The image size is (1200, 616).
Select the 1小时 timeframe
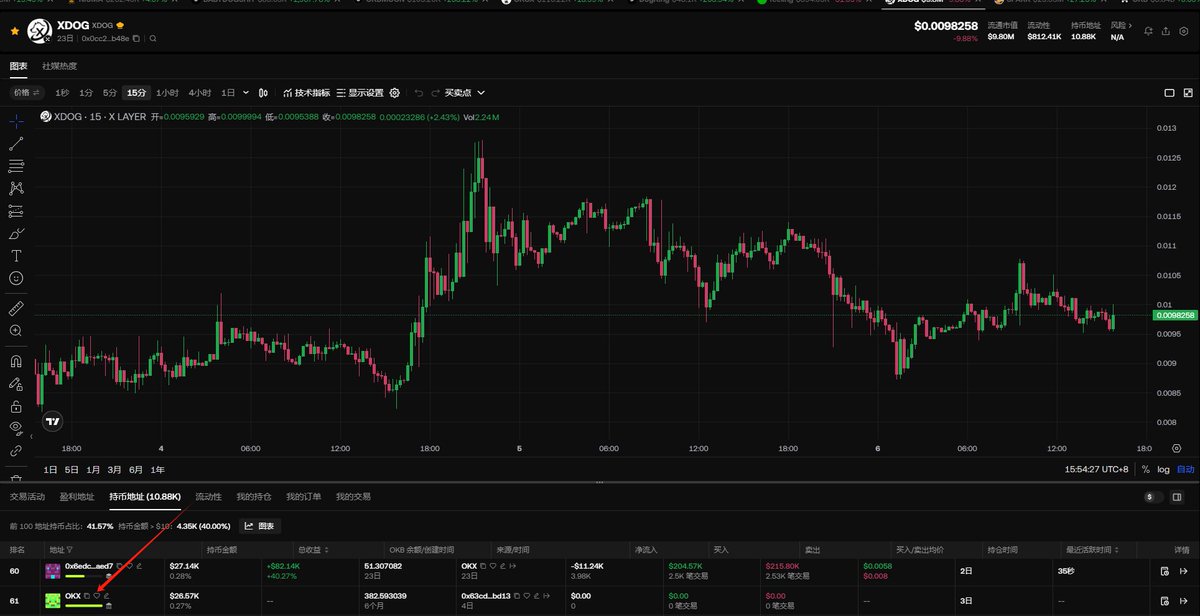[x=167, y=93]
